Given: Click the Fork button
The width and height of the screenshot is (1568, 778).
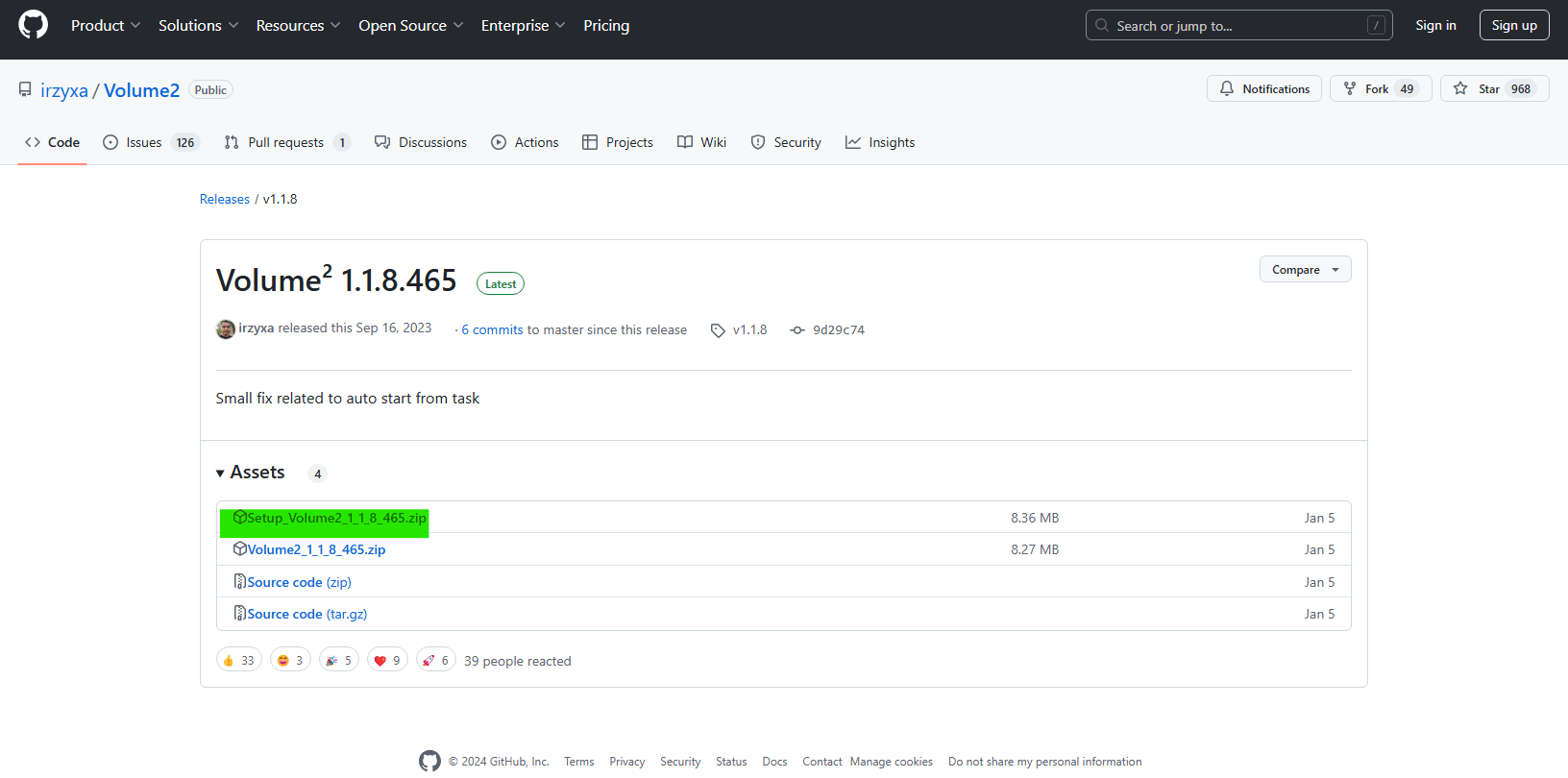Looking at the screenshot, I should pyautogui.click(x=1381, y=88).
